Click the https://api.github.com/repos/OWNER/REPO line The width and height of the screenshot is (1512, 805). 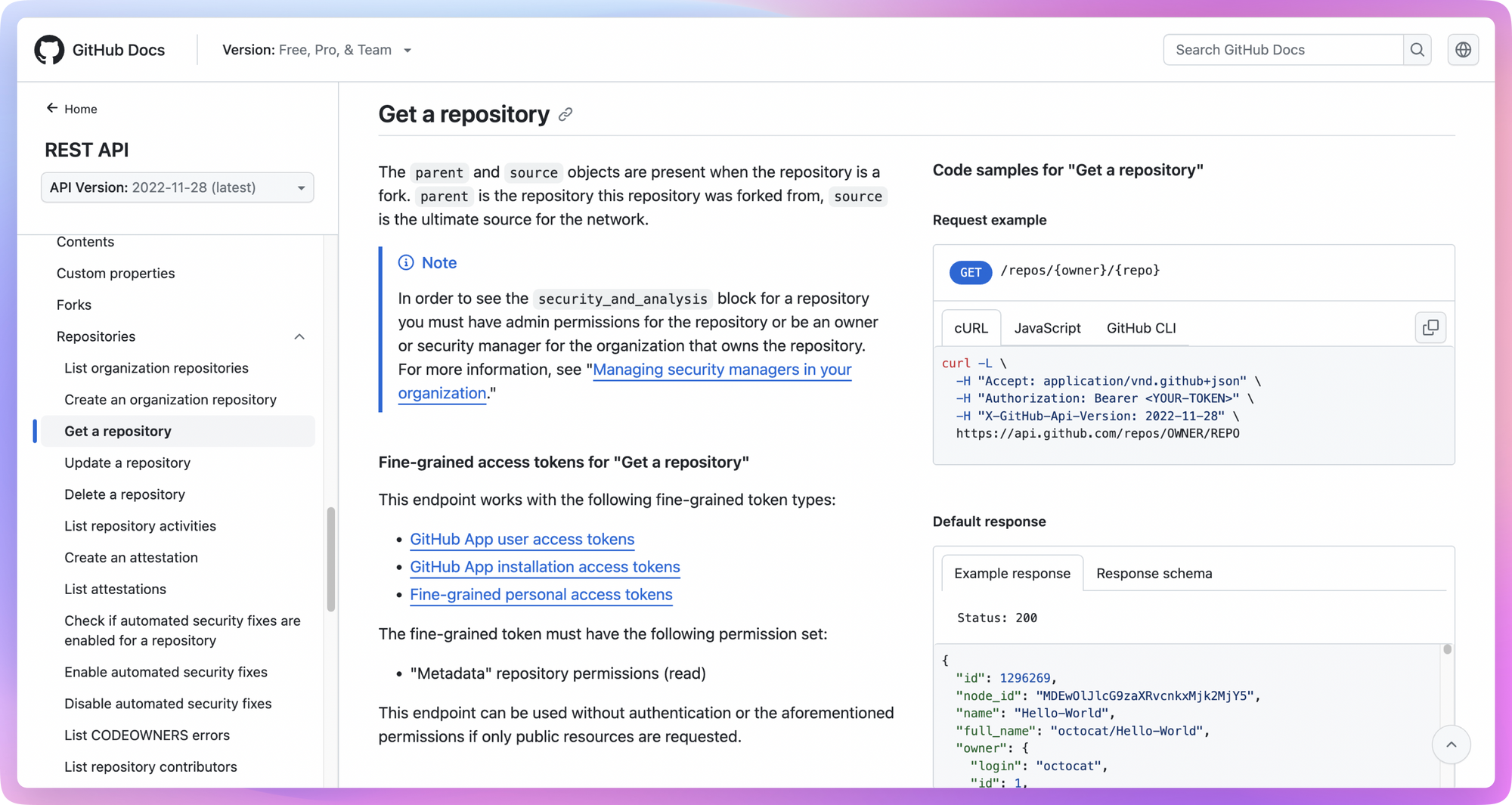coord(1097,434)
